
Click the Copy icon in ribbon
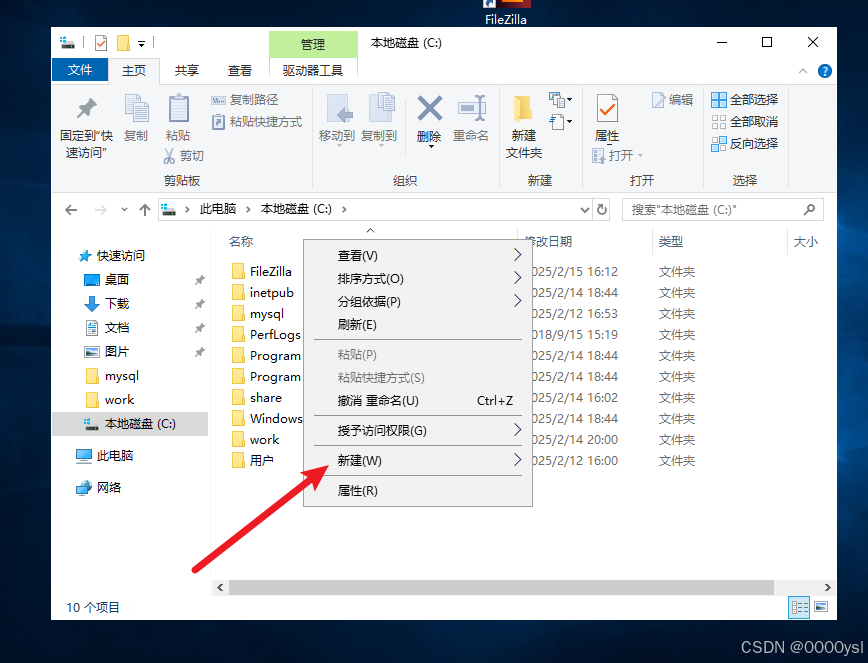click(136, 108)
